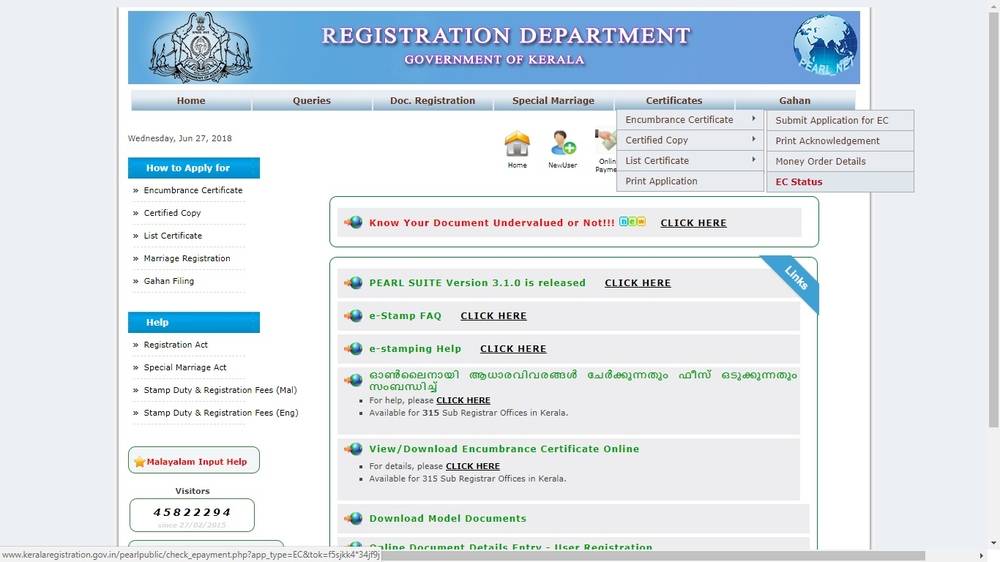Viewport: 1000px width, 562px height.
Task: Open Gahan Filing sidebar link
Action: [169, 281]
